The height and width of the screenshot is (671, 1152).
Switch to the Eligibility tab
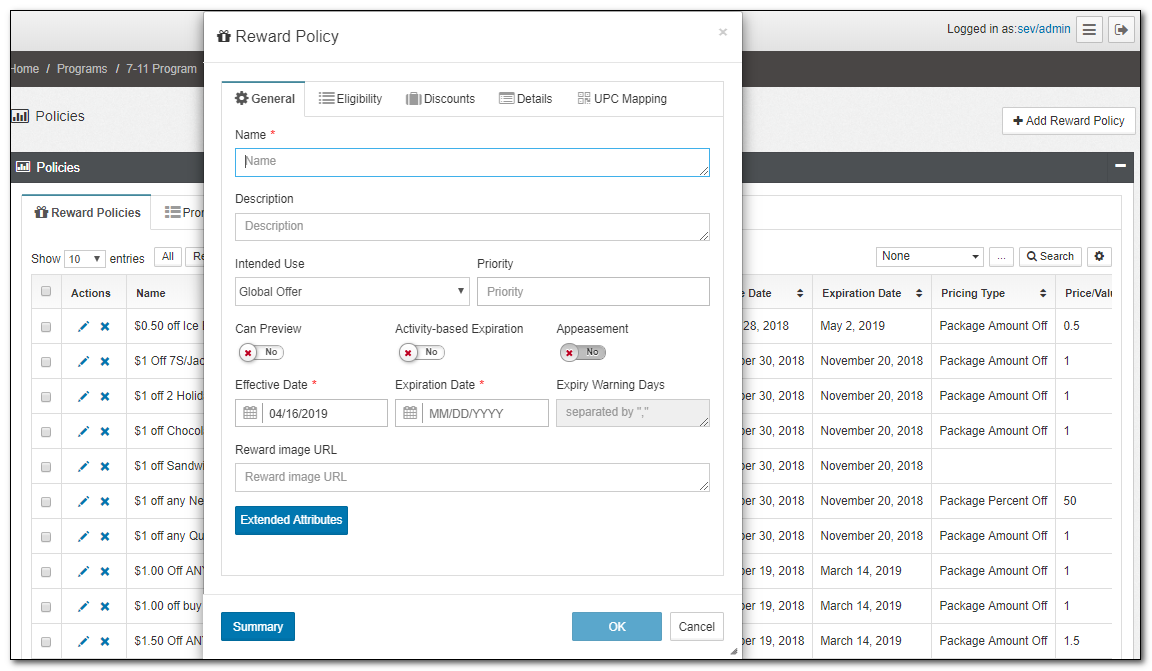click(x=350, y=99)
